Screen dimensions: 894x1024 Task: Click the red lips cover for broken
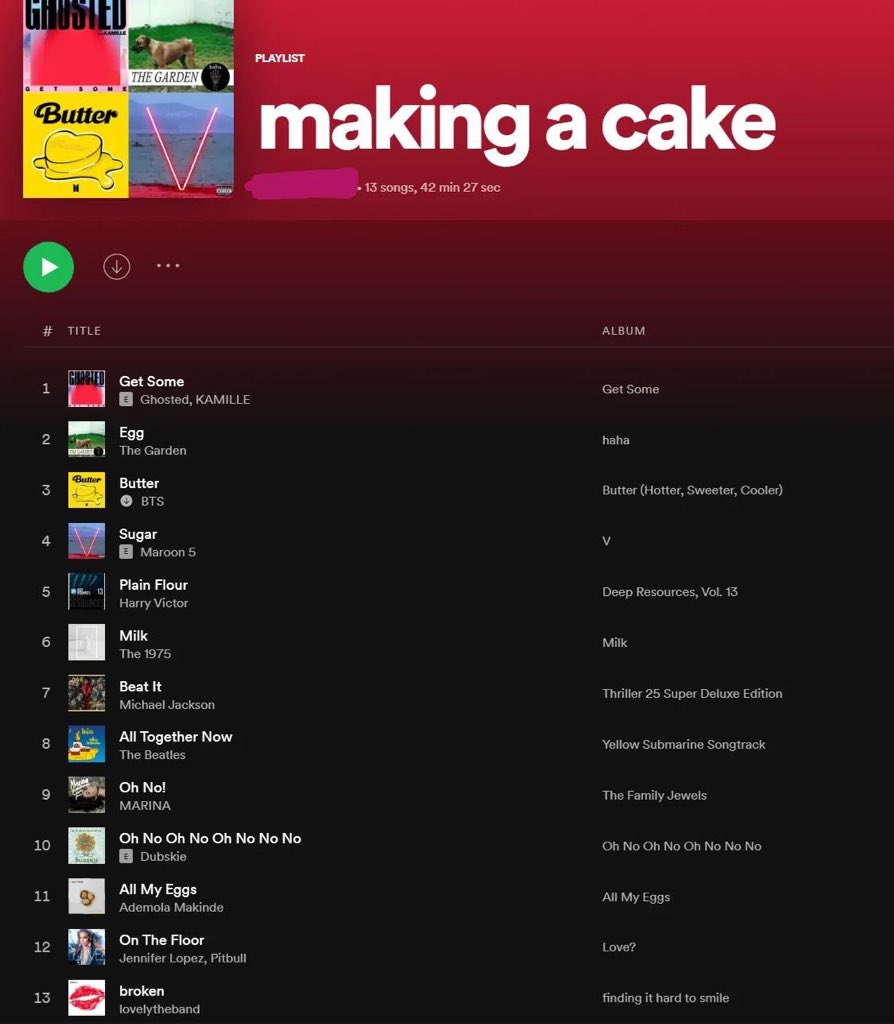[86, 998]
